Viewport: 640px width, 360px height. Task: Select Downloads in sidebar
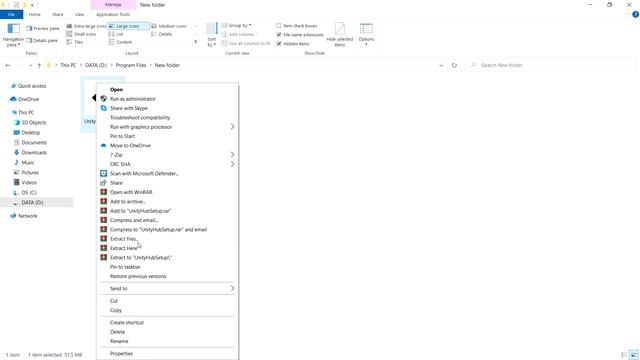click(30, 153)
